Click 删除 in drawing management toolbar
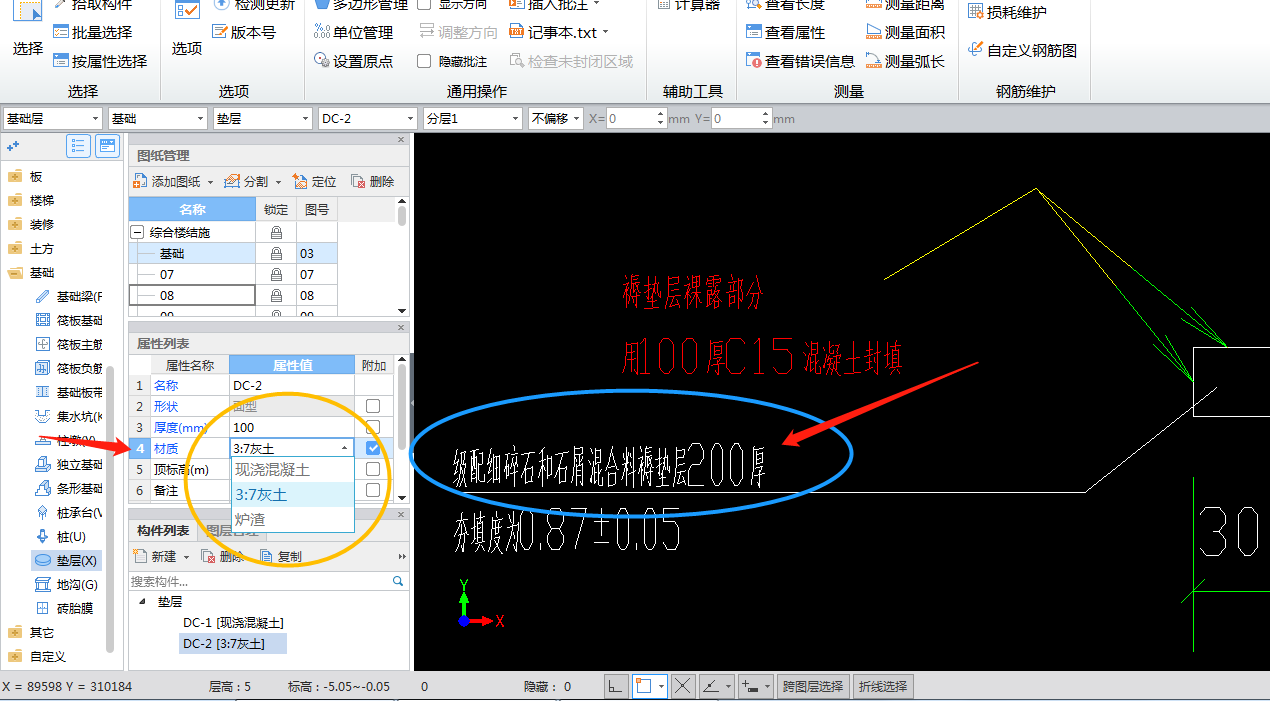The width and height of the screenshot is (1270, 701). coord(372,181)
